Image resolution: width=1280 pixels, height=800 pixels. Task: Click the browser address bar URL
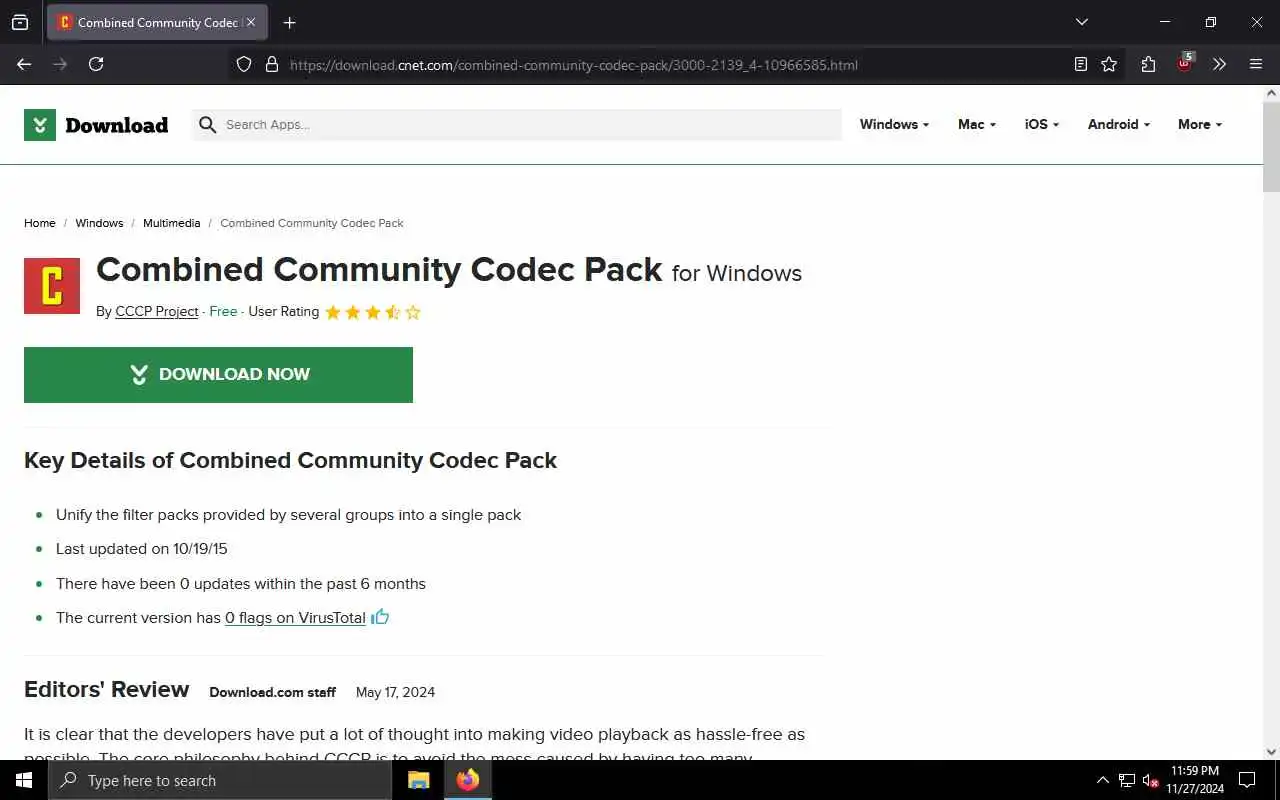point(574,65)
